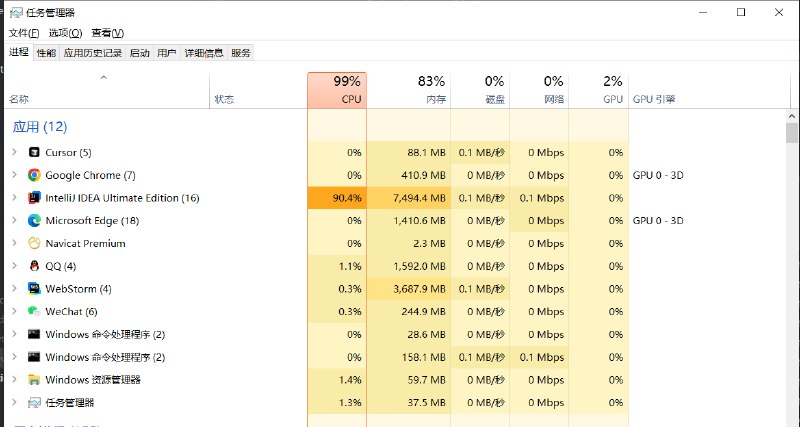This screenshot has height=427, width=800.
Task: Click GPU 0 - 3D in Chrome row
Action: coord(658,175)
